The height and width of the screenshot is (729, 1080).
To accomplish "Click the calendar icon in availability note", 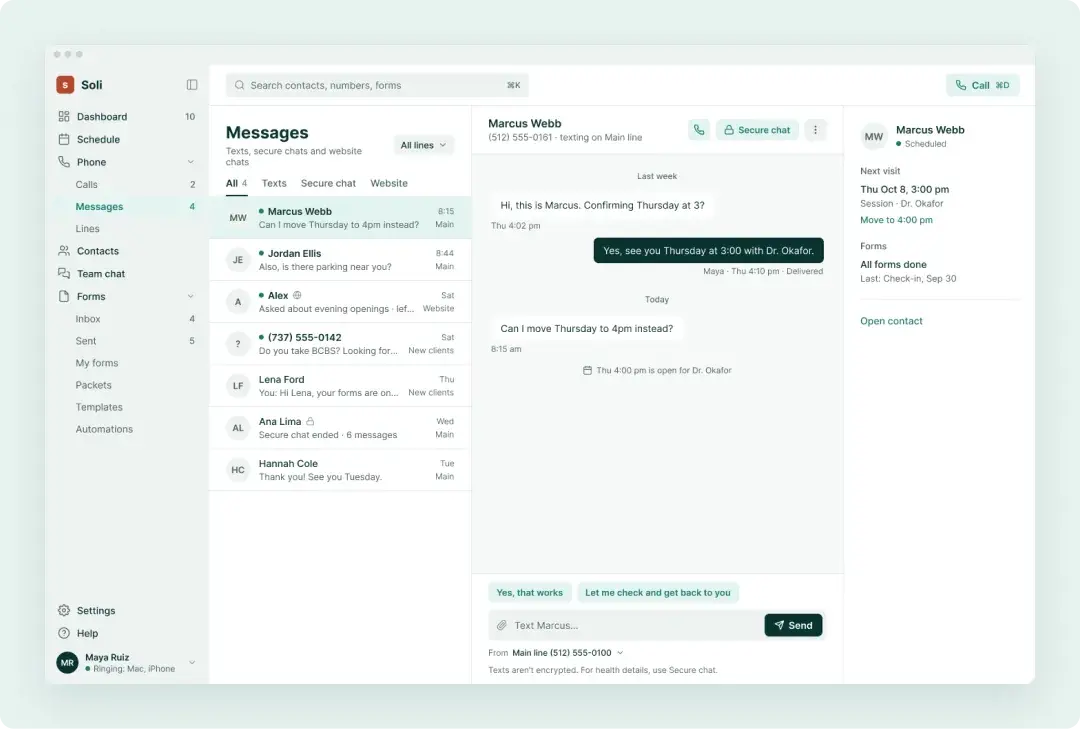I will pos(588,371).
